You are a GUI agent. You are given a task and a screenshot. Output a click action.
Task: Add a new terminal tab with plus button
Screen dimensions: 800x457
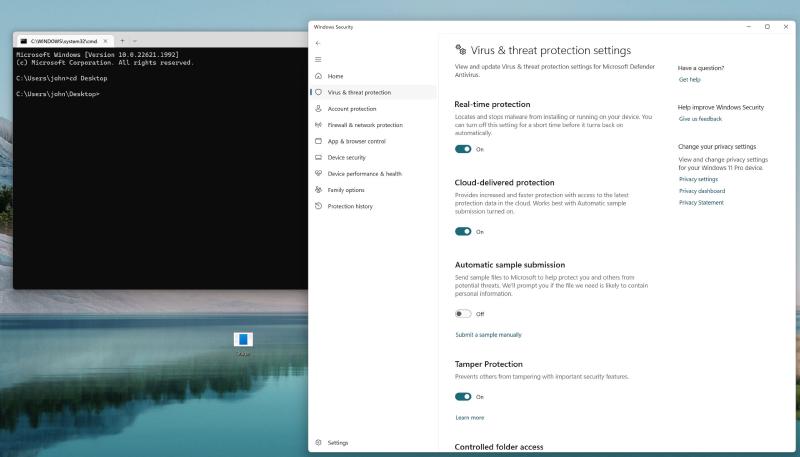122,41
